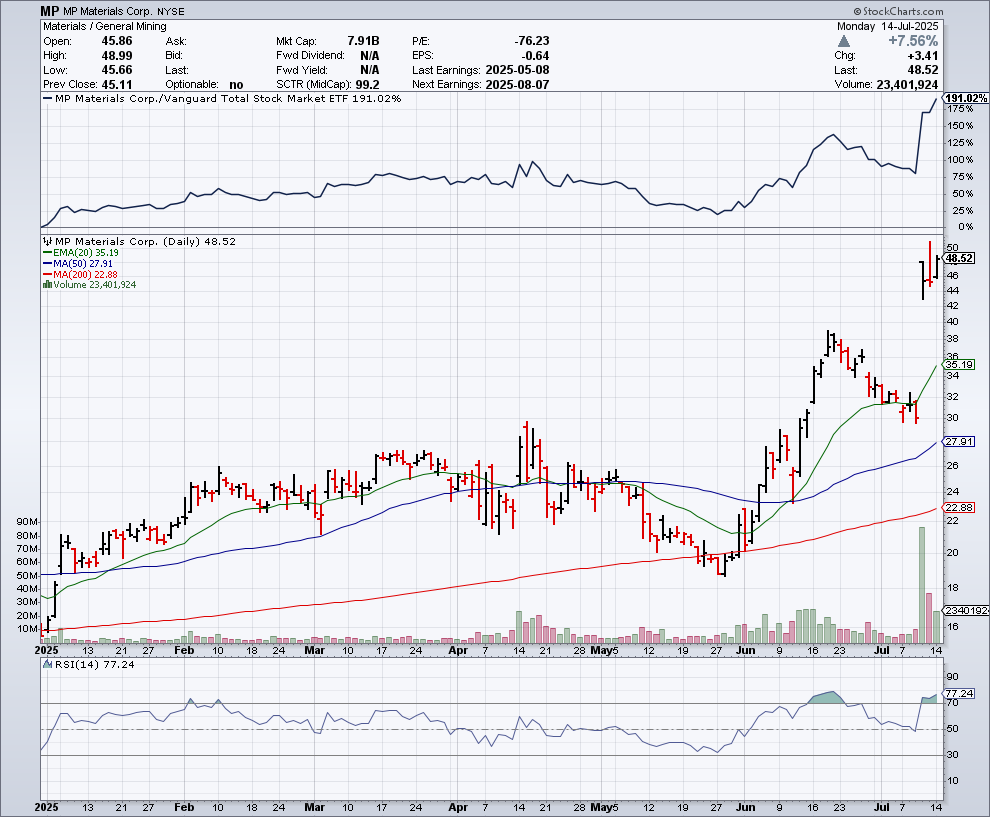The width and height of the screenshot is (990, 817).
Task: Select the header Volume value 23,401,924
Action: point(907,85)
